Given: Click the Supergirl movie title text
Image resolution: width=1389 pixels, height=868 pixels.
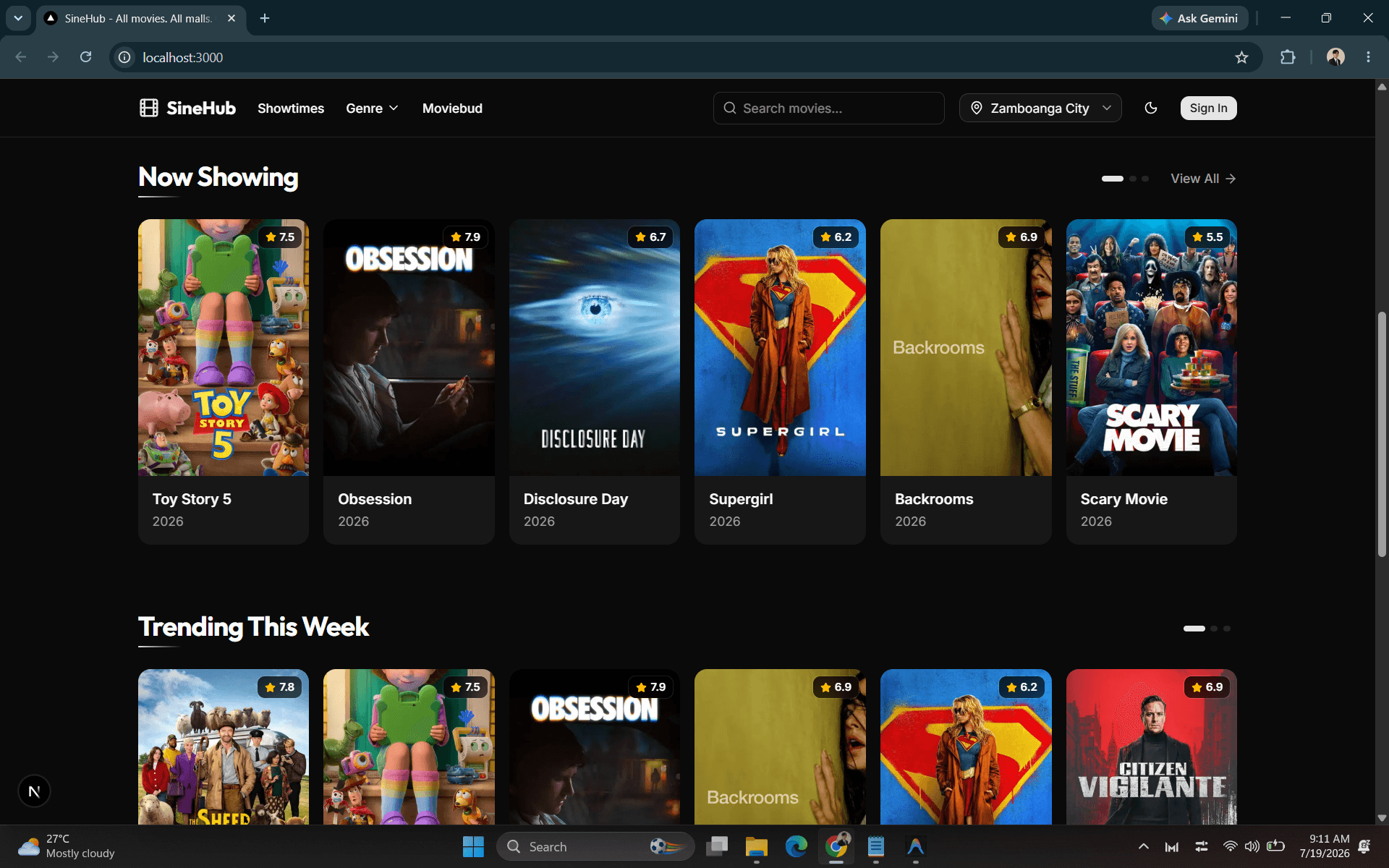Looking at the screenshot, I should click(x=741, y=499).
